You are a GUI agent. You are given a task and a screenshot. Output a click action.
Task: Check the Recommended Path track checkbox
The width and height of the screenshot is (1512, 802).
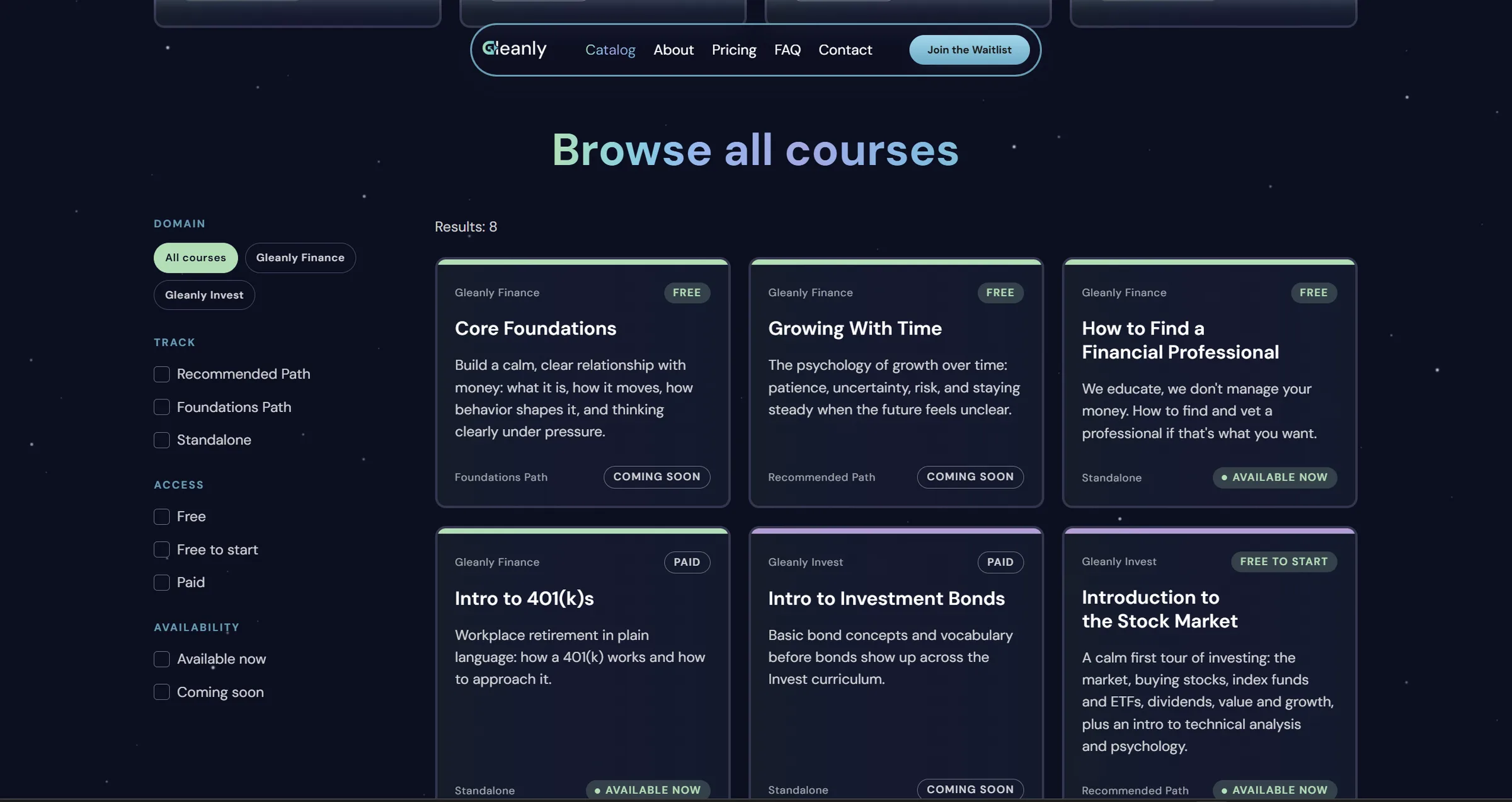tap(162, 374)
